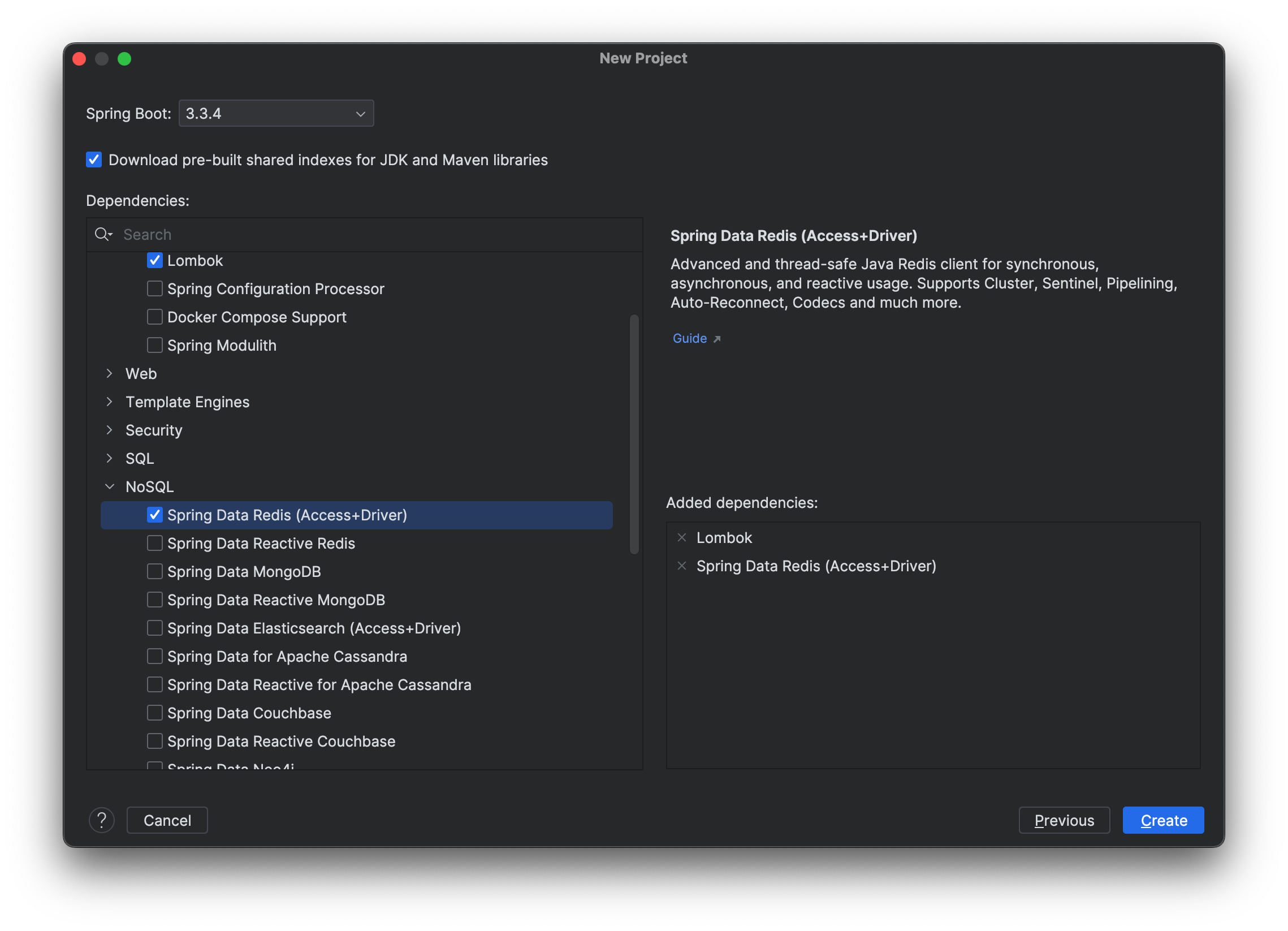
Task: Enable the Spring Modulith checkbox
Action: [x=154, y=346]
